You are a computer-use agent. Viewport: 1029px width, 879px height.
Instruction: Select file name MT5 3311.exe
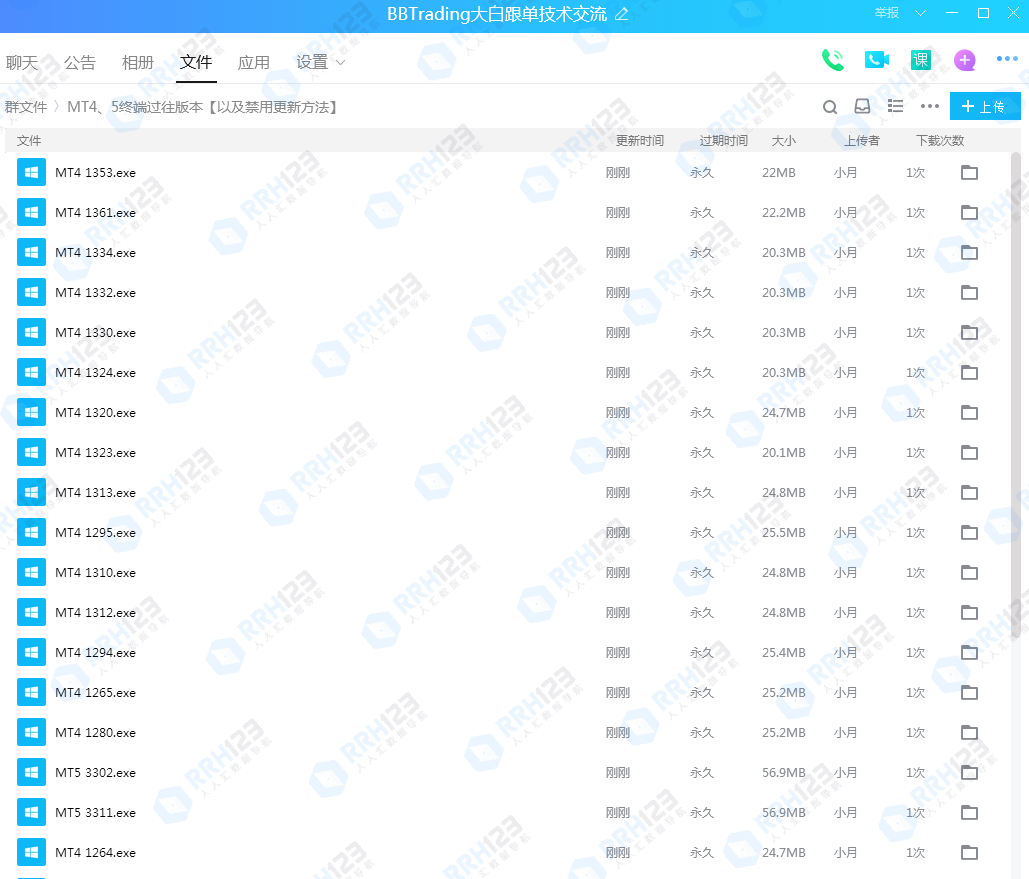96,813
